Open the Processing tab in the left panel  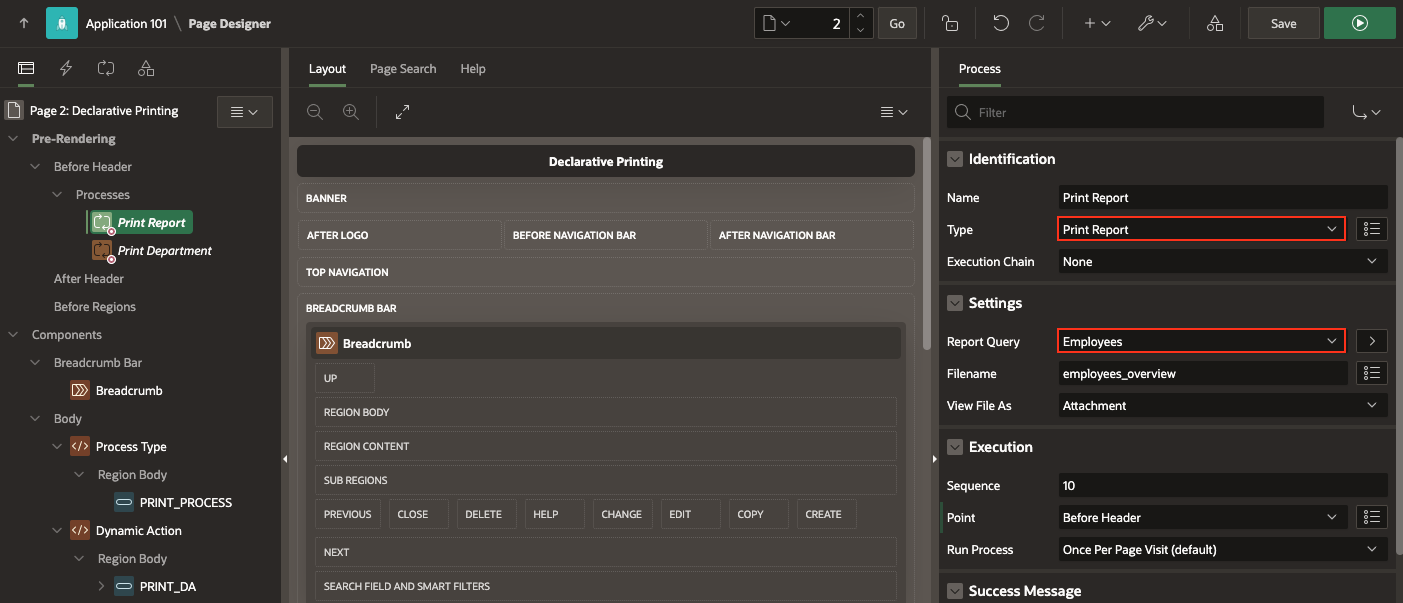[105, 68]
